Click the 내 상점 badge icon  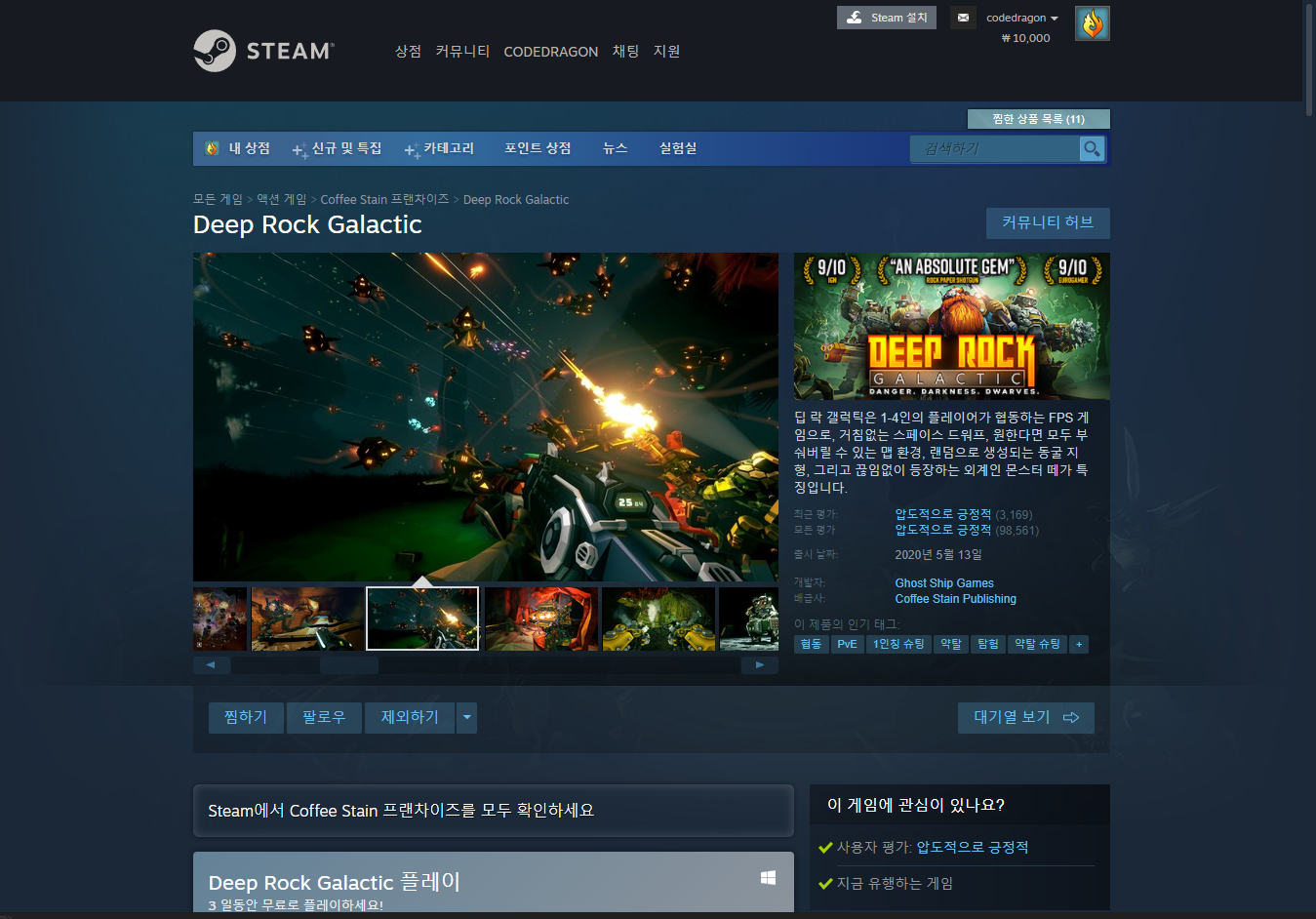(212, 148)
